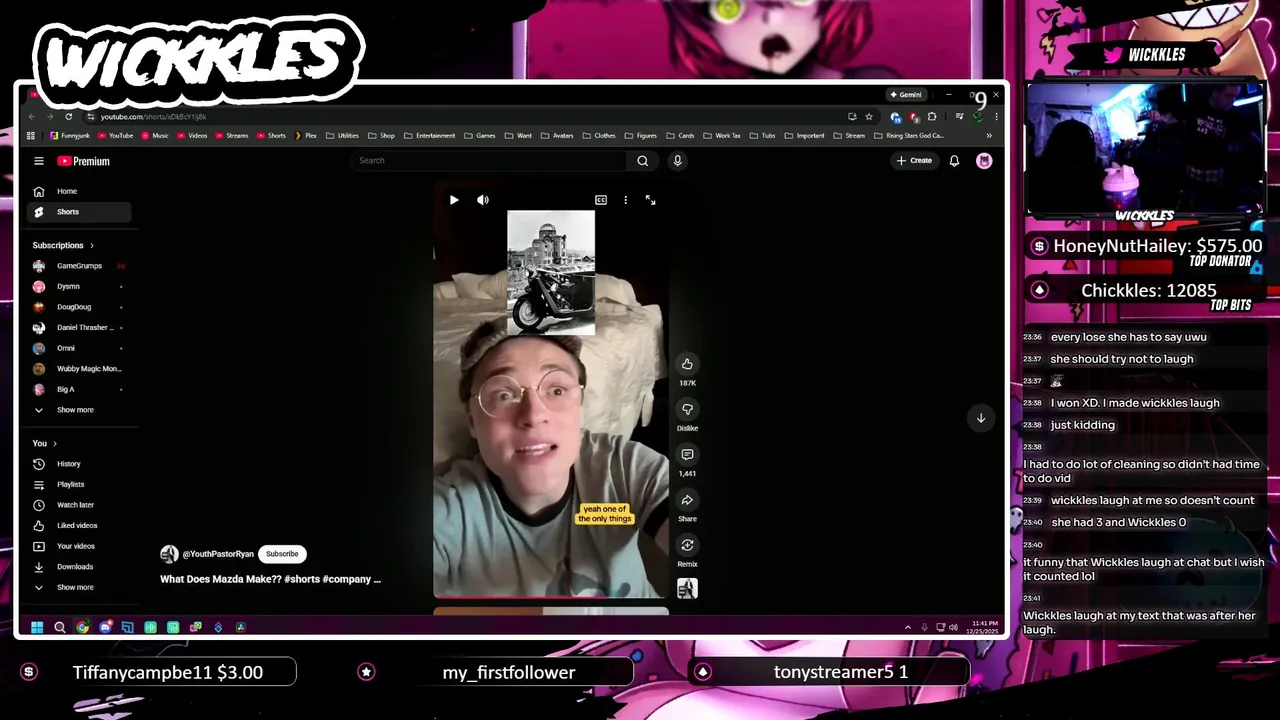1280x720 pixels.
Task: Open GameGrumps subscription
Action: [x=79, y=266]
